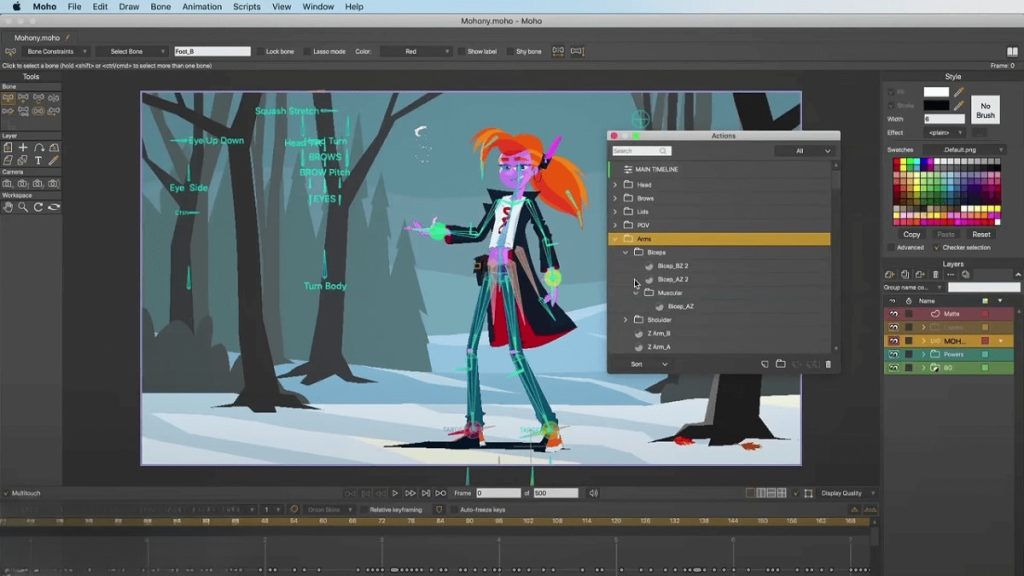Enable the Lock bone checkbox

[x=260, y=51]
